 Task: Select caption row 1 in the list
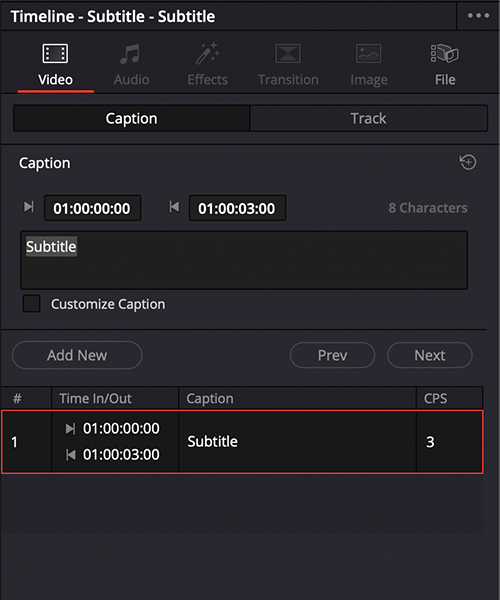[243, 442]
